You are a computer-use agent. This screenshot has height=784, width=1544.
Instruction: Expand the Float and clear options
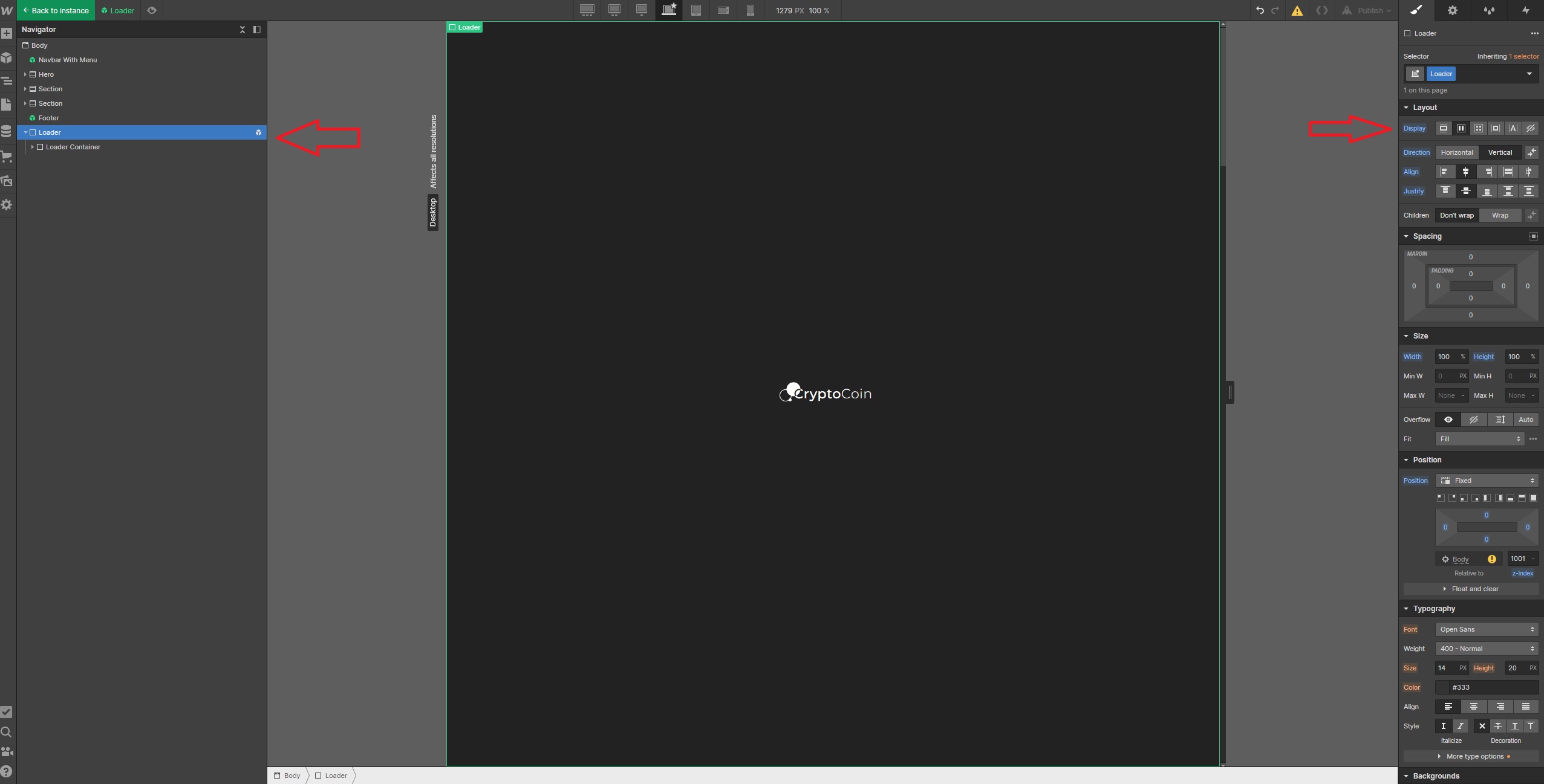point(1471,589)
